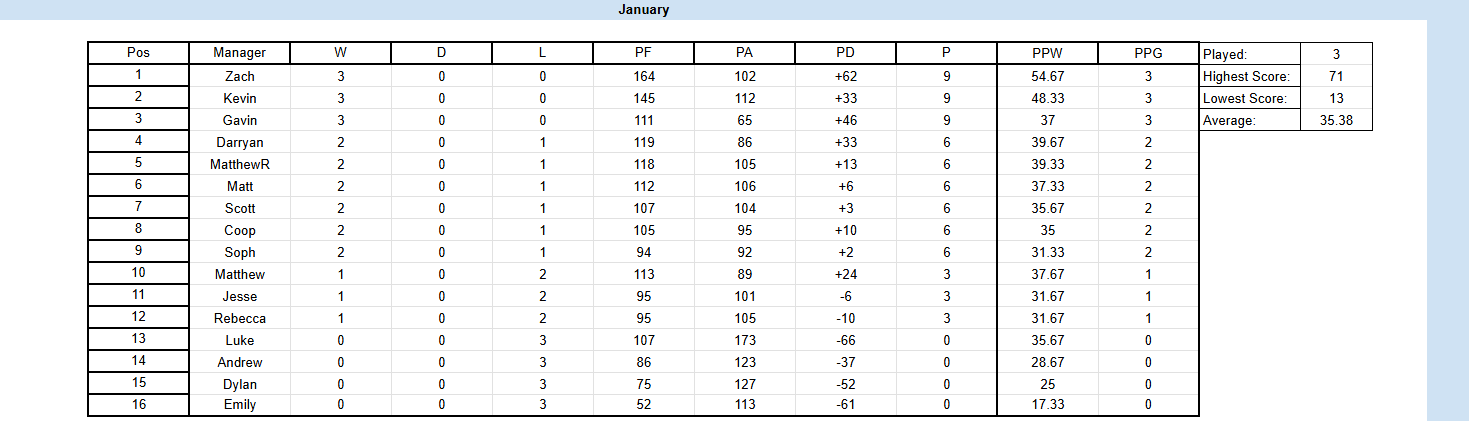Click the Average value 35.38

point(1336,120)
